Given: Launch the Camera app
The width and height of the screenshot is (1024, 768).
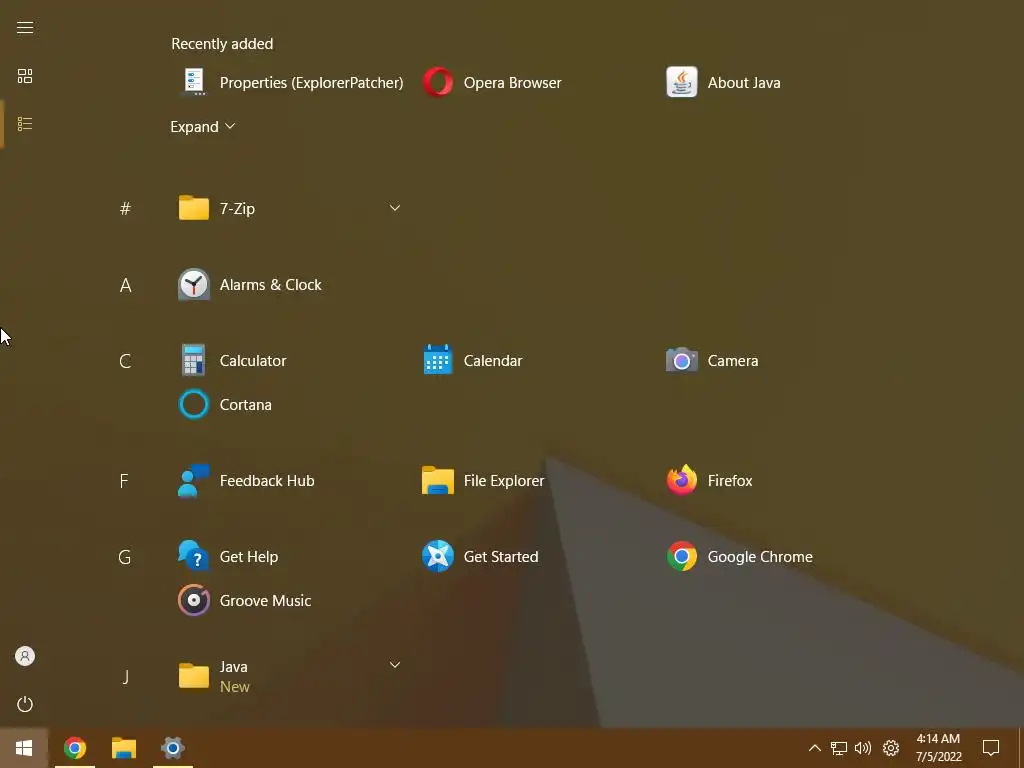Looking at the screenshot, I should click(712, 360).
